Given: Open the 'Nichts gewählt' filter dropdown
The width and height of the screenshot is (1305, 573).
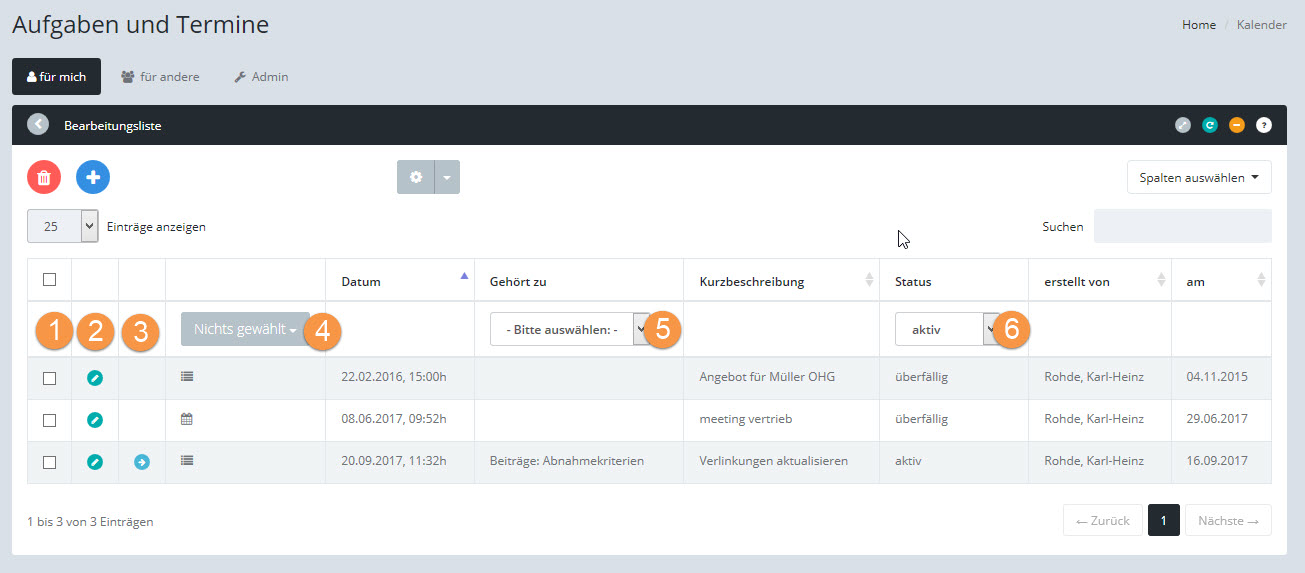Looking at the screenshot, I should 245,329.
